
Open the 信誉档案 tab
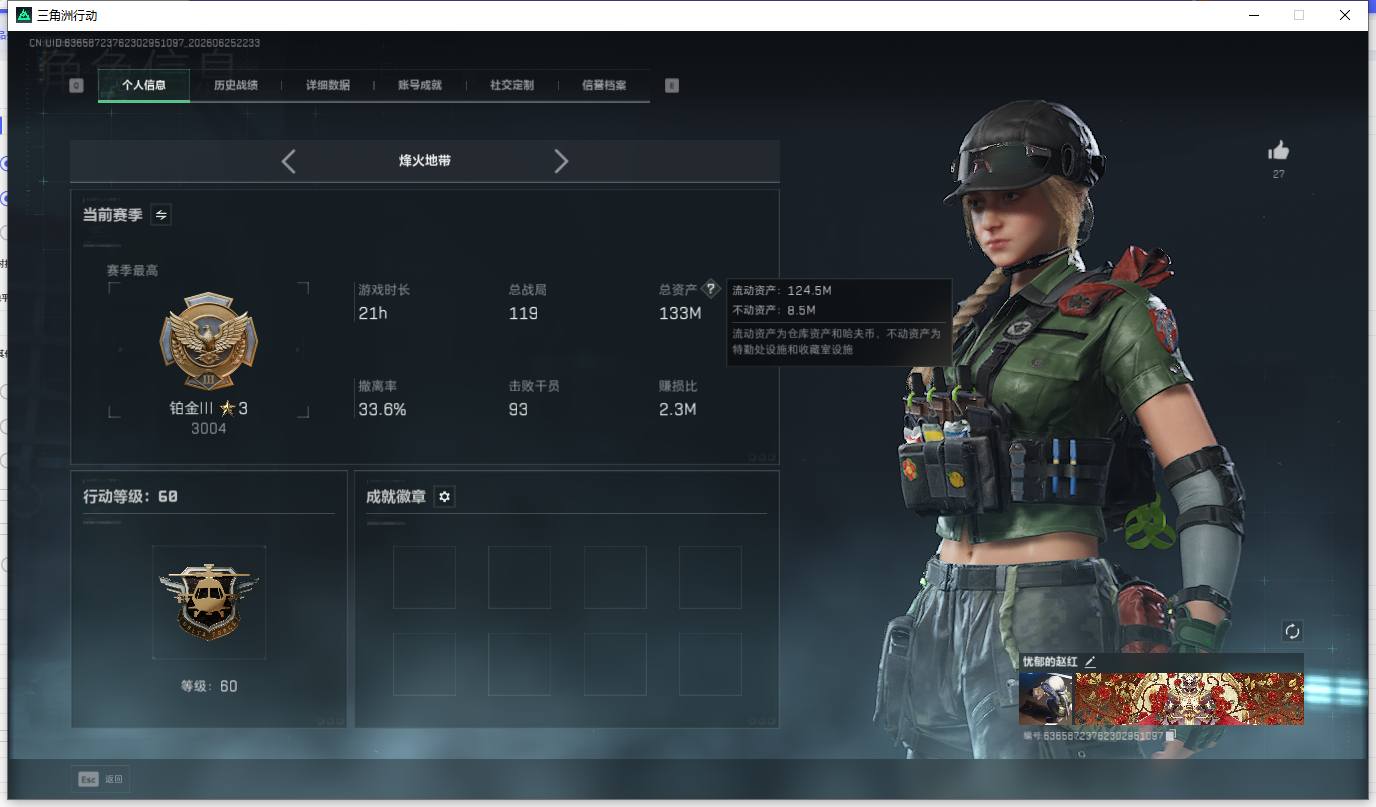click(x=604, y=85)
